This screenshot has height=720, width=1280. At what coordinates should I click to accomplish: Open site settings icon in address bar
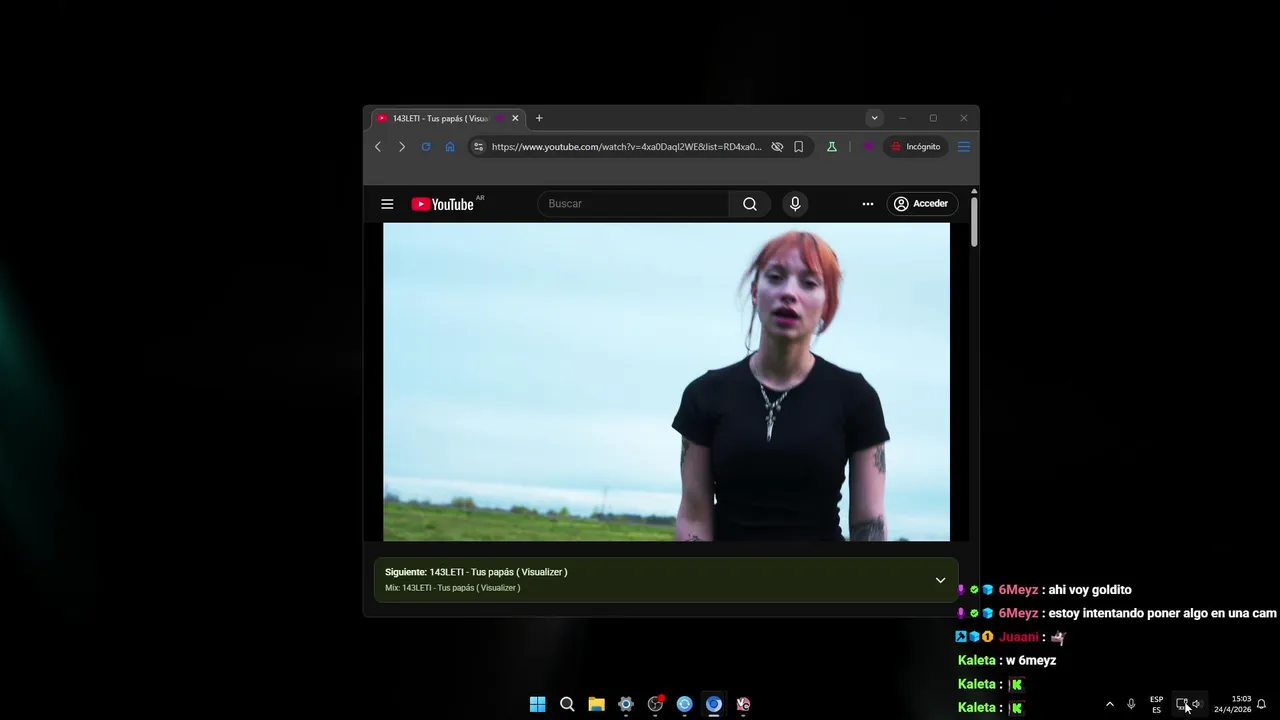(478, 147)
